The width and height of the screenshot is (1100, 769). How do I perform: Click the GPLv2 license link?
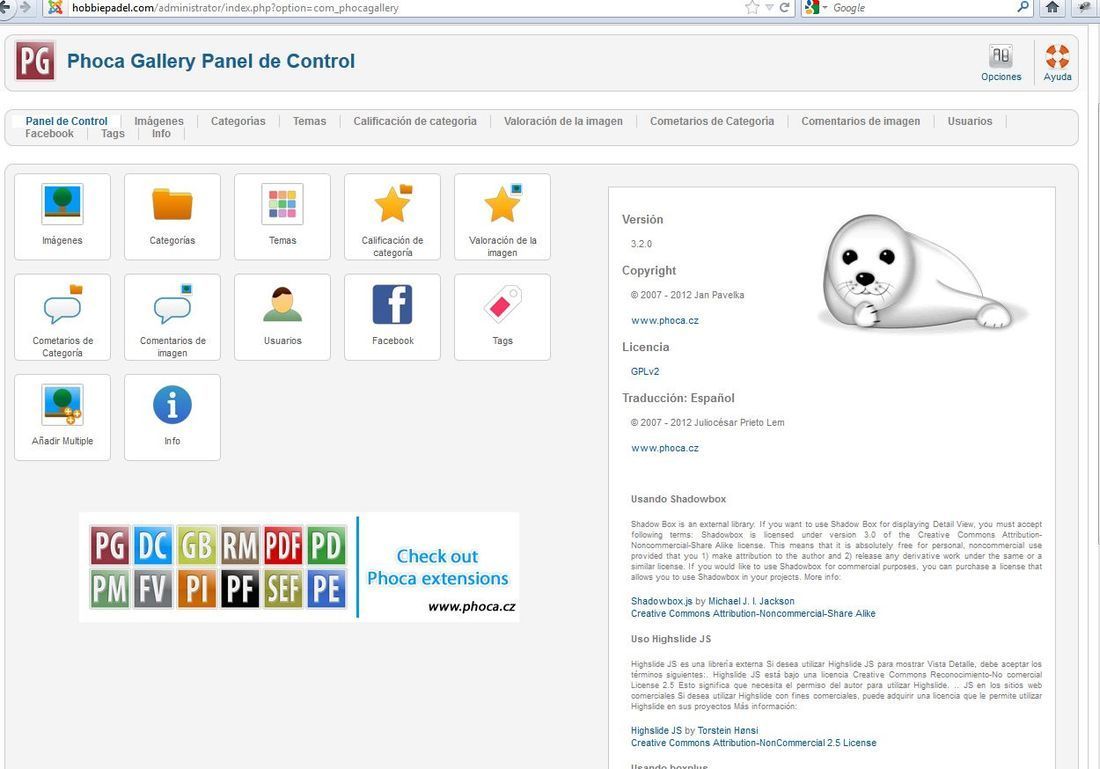tap(645, 371)
